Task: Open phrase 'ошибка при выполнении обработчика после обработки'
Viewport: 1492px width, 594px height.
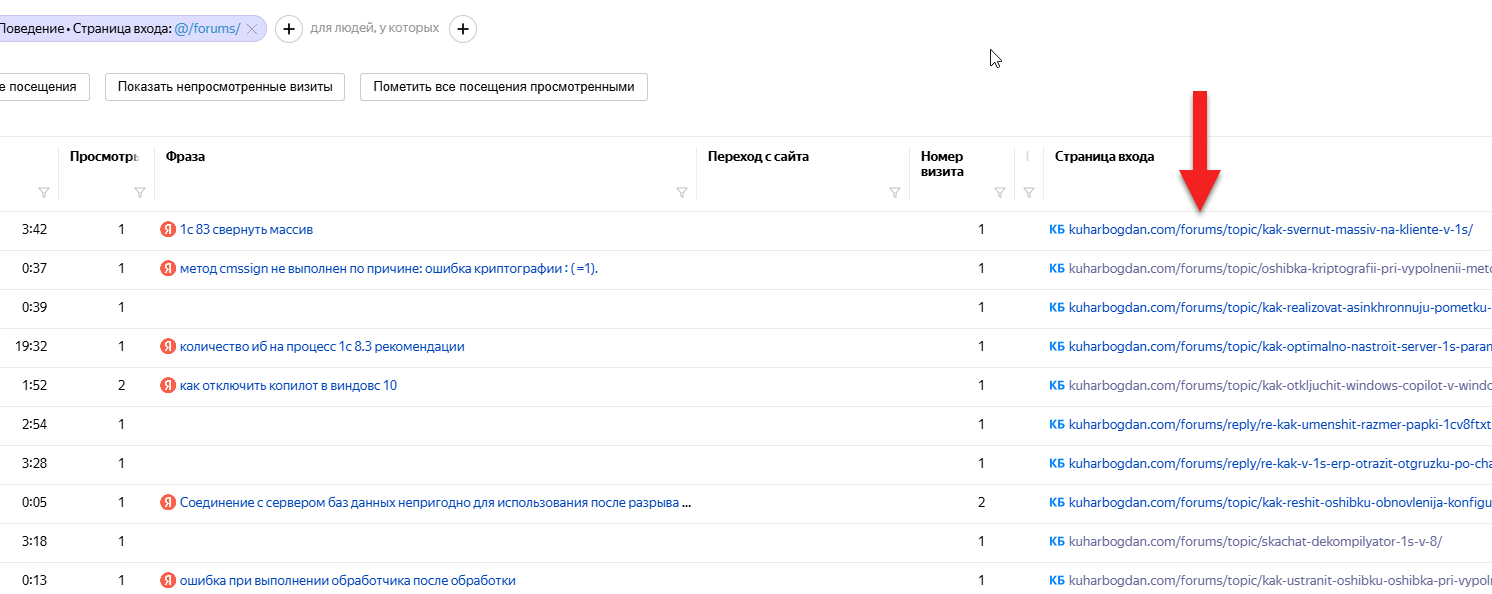Action: [x=347, y=581]
